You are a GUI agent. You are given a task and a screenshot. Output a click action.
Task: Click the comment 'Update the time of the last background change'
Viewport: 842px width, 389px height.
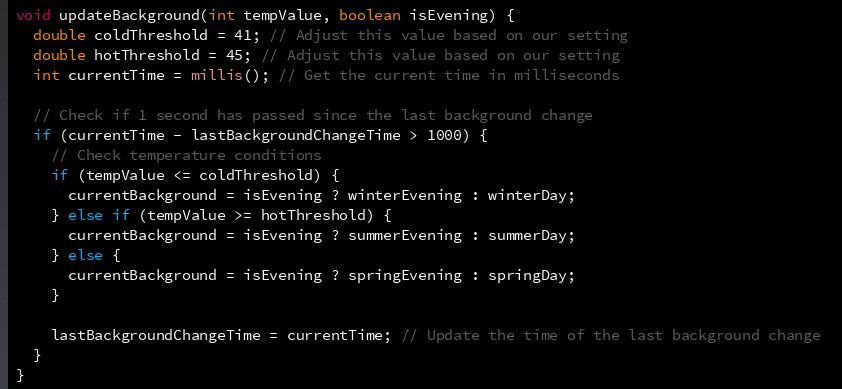[611, 335]
